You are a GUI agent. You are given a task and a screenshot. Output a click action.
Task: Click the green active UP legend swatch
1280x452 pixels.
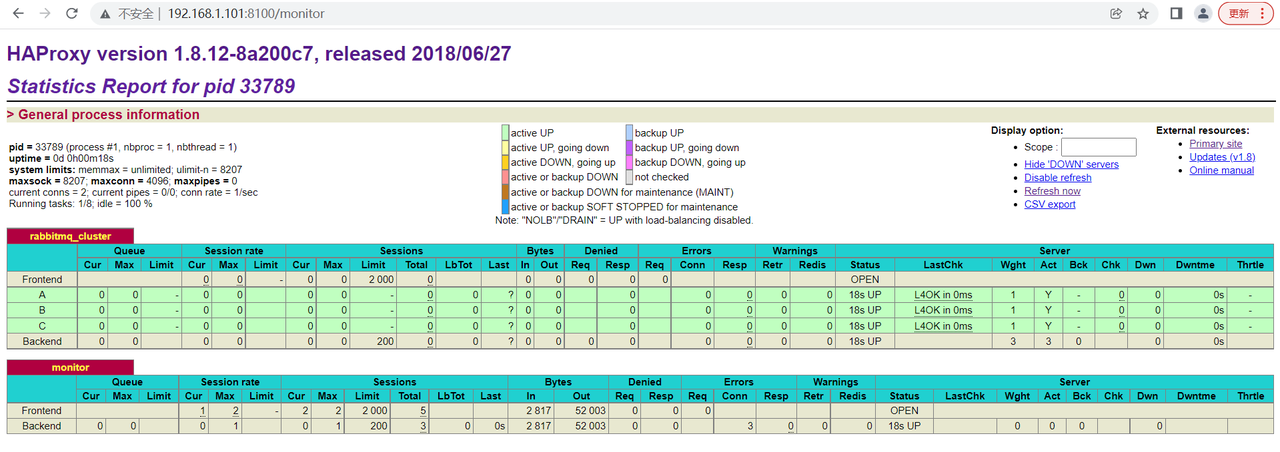505,133
